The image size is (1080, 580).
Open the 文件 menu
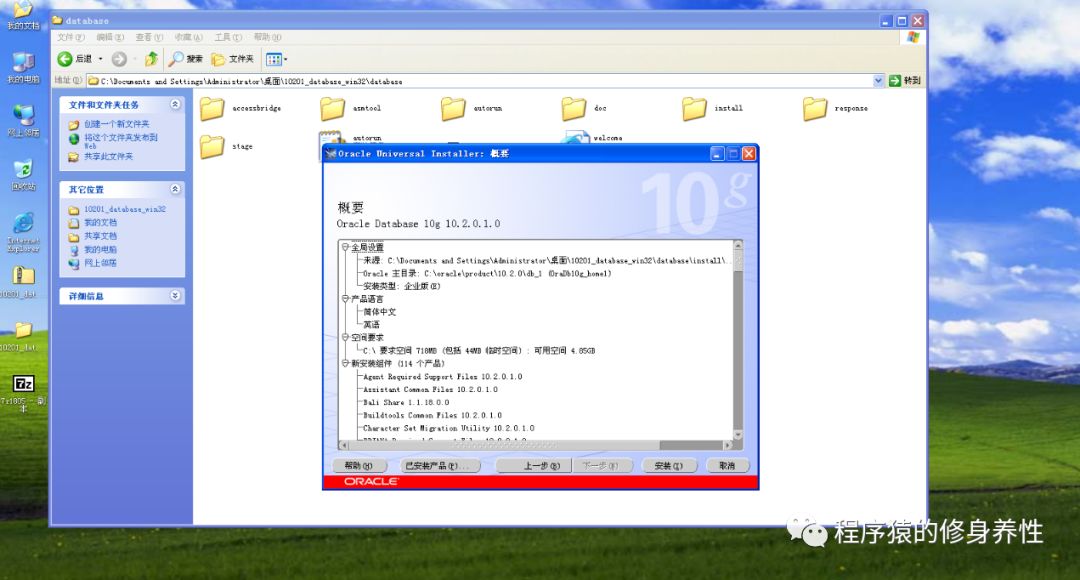point(66,37)
